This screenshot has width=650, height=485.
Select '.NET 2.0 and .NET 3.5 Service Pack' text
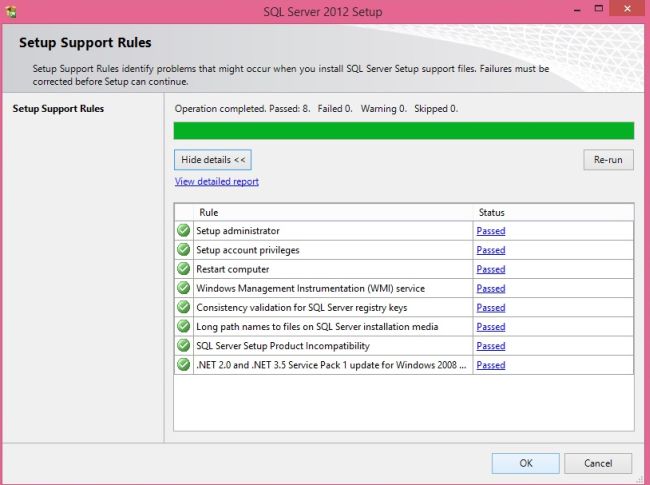click(331, 365)
